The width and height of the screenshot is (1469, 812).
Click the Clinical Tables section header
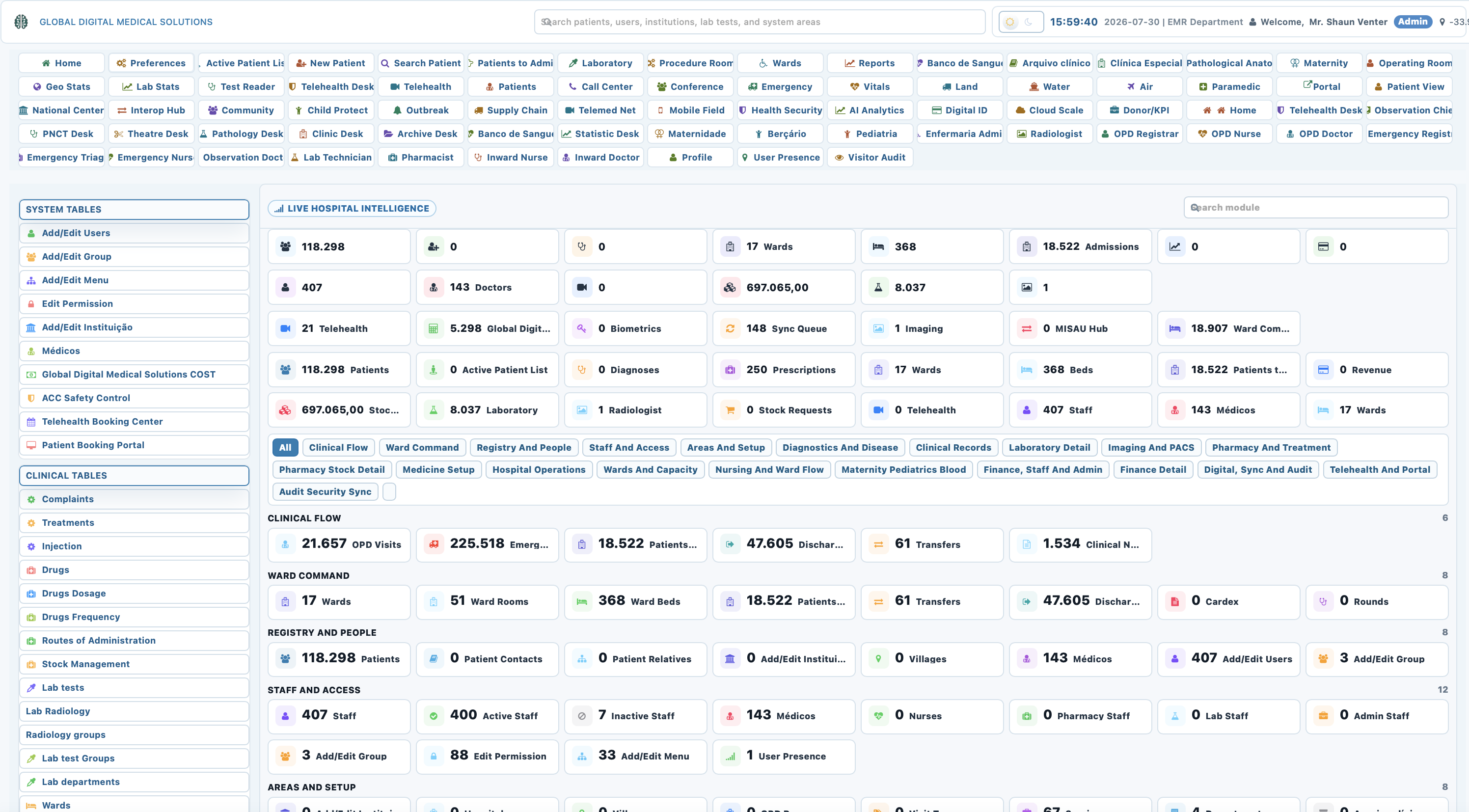[x=134, y=476]
